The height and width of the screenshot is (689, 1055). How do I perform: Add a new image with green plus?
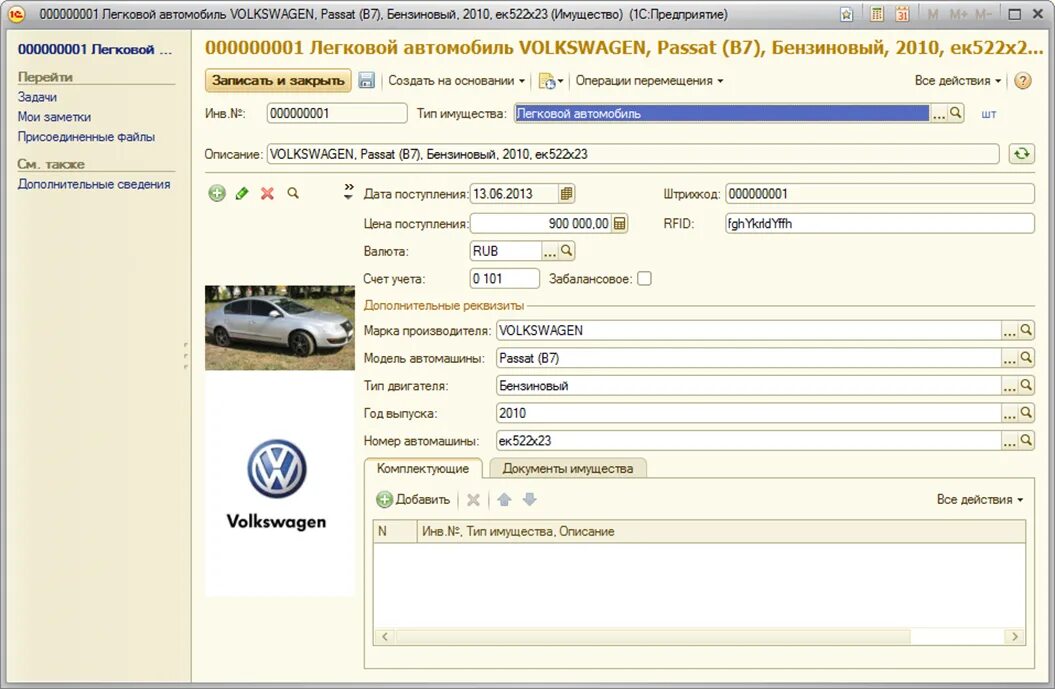pyautogui.click(x=217, y=194)
